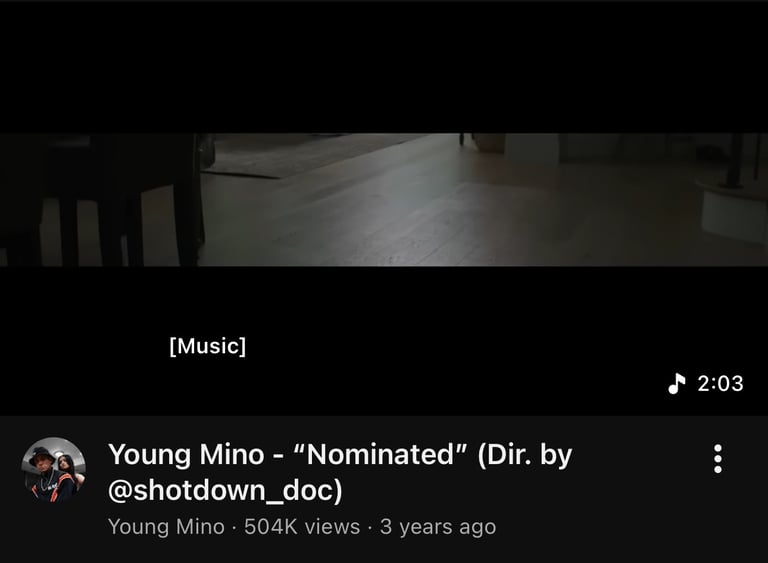Screen dimensions: 768x563
Task: Click "(Dir. by" in the video title
Action: (525, 455)
